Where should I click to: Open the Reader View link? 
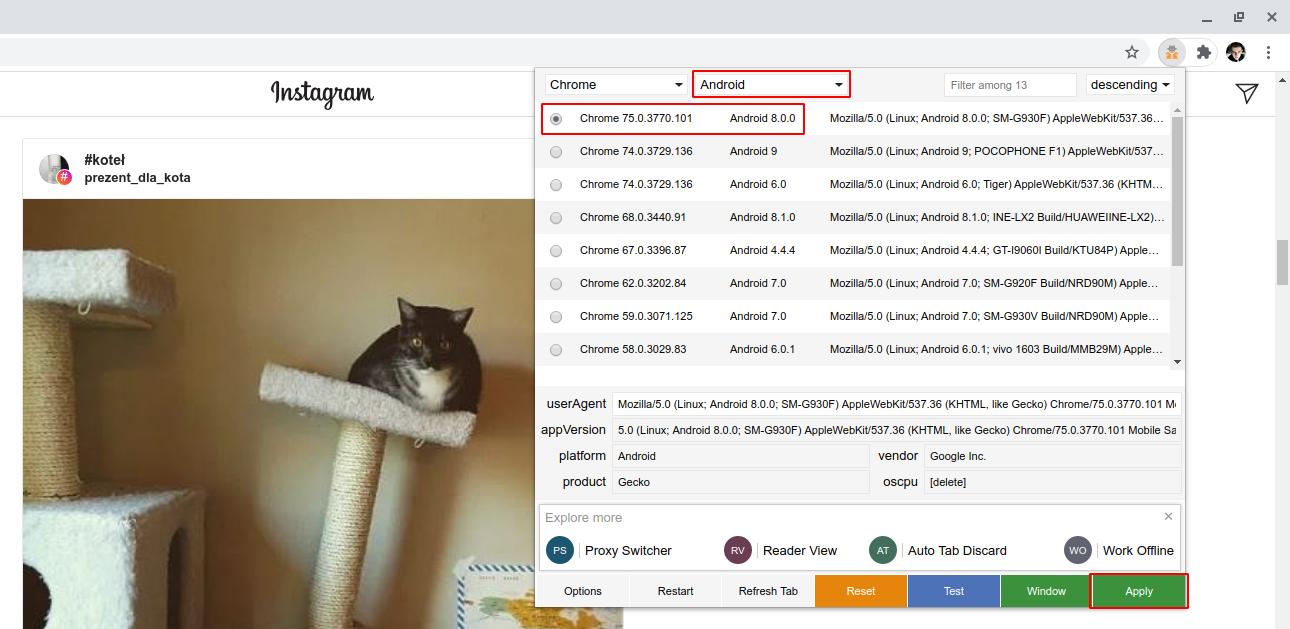(x=800, y=550)
